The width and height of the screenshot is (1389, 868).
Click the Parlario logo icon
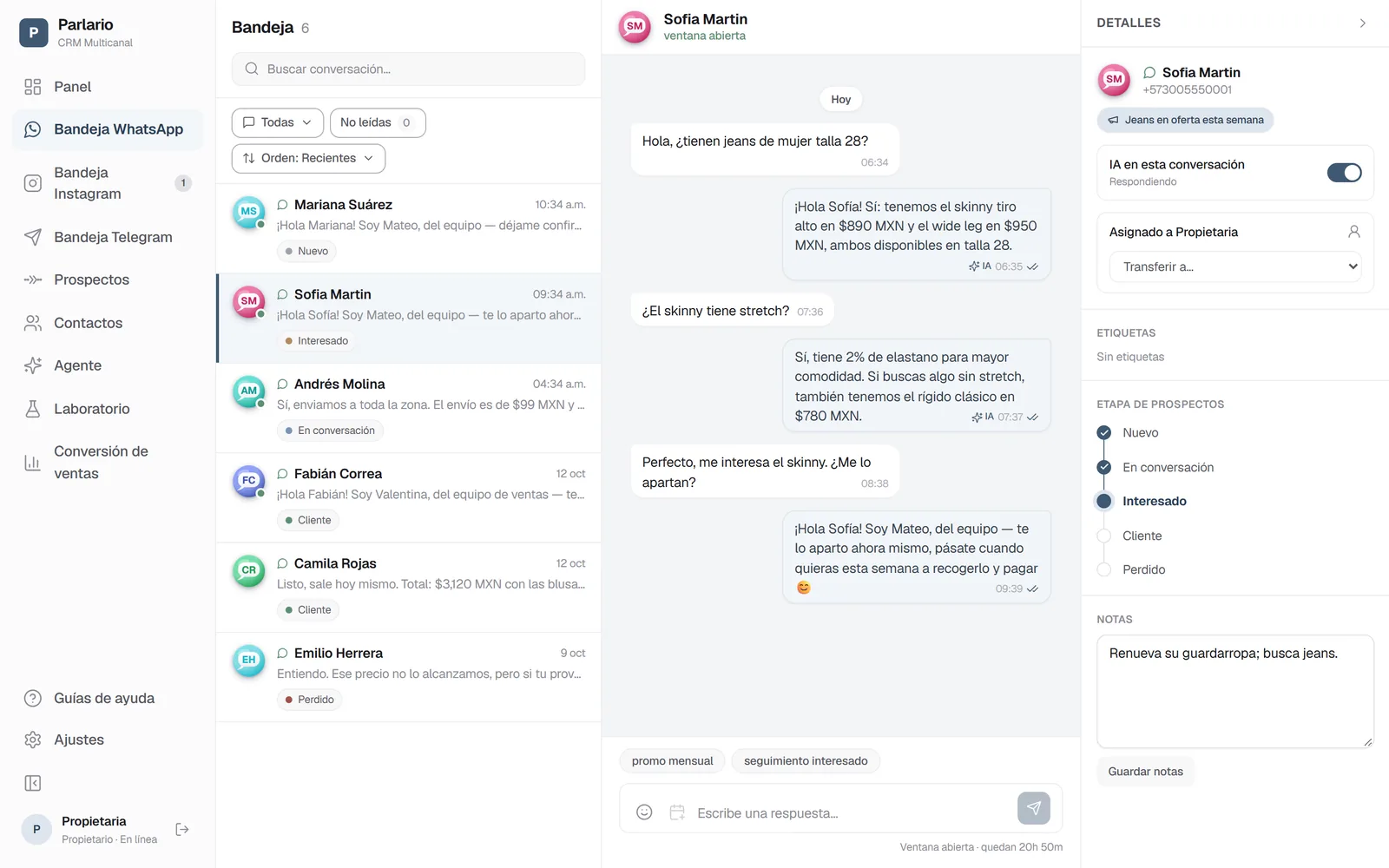pos(33,33)
